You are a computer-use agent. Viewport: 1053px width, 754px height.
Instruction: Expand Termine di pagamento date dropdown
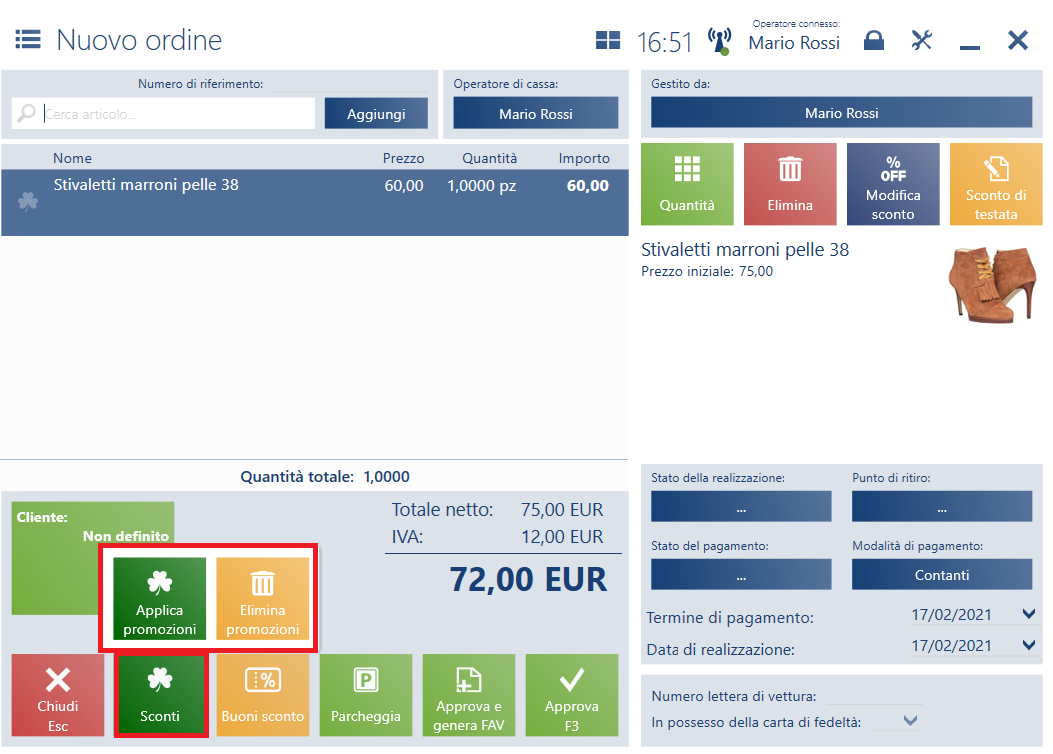pos(1029,615)
